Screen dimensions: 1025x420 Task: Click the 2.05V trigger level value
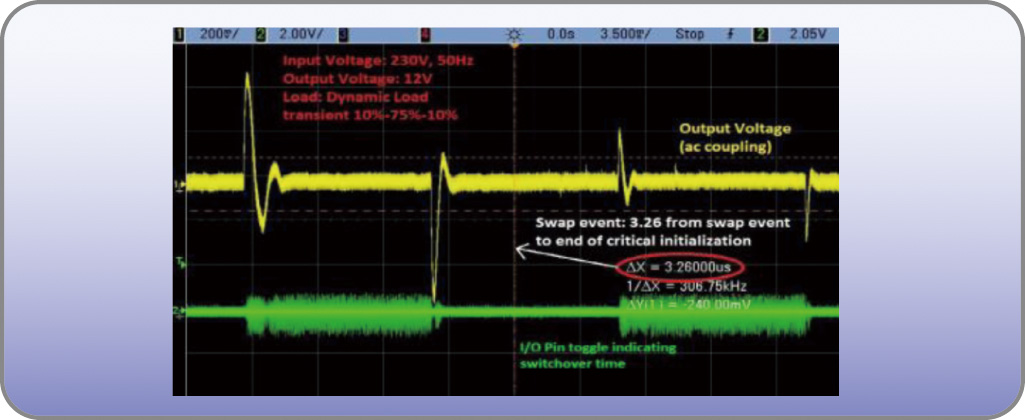[x=807, y=34]
